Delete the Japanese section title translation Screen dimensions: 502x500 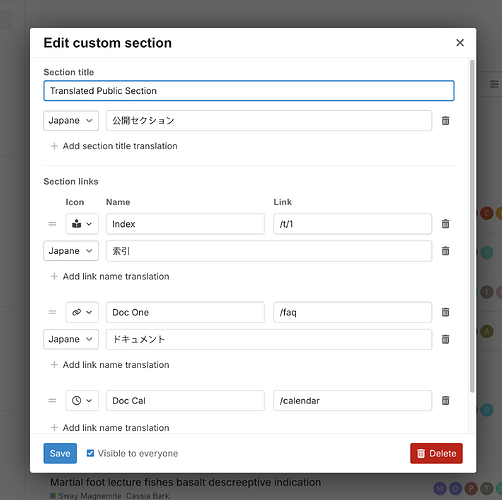(x=445, y=121)
